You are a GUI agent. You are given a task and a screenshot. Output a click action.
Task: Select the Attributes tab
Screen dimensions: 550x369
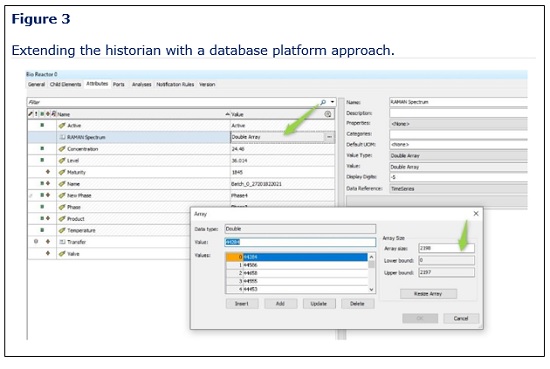pyautogui.click(x=97, y=84)
